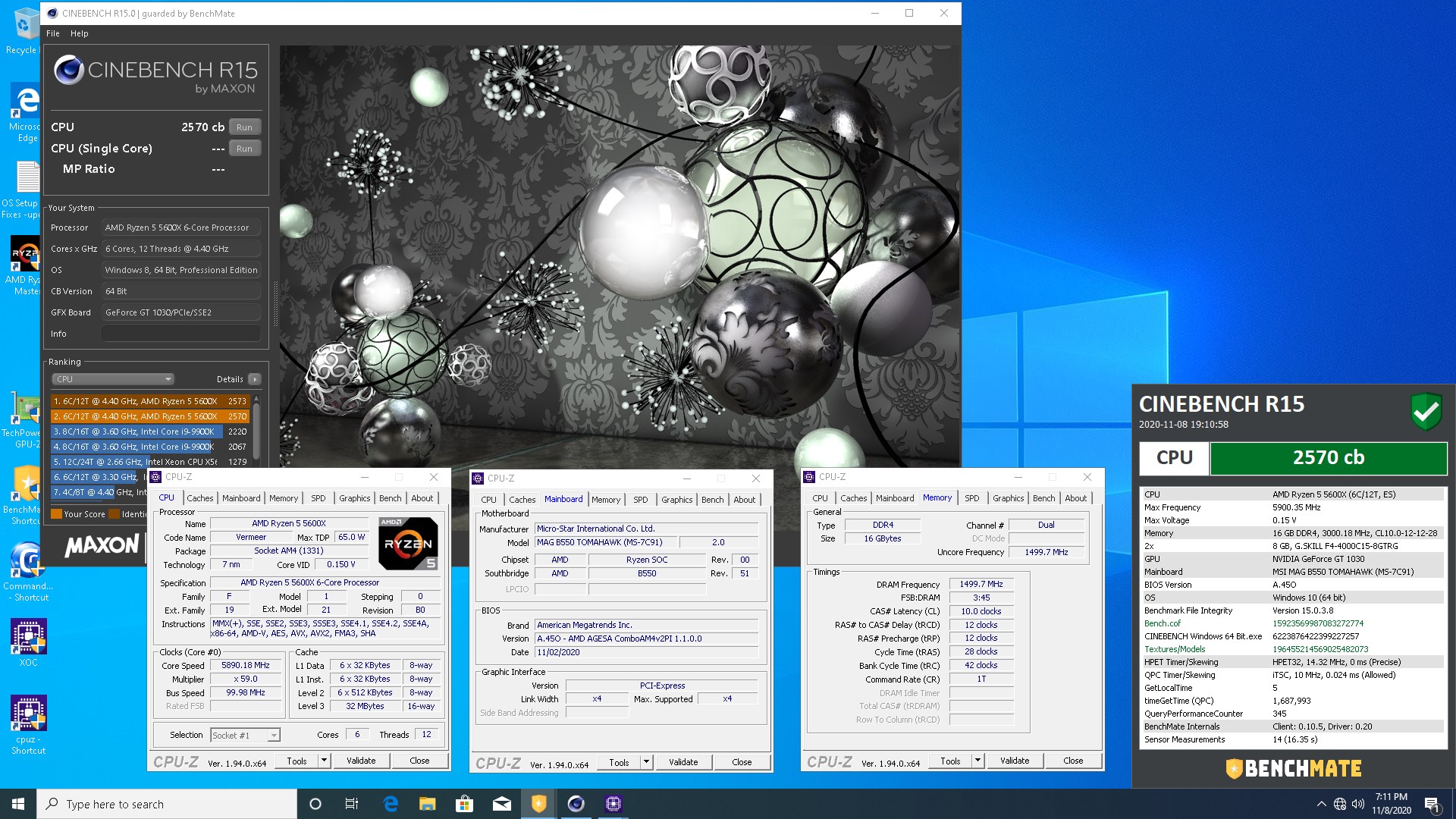Screen dimensions: 1456x819
Task: Click the 2570 cb score in BenchMate panel
Action: pos(1329,458)
